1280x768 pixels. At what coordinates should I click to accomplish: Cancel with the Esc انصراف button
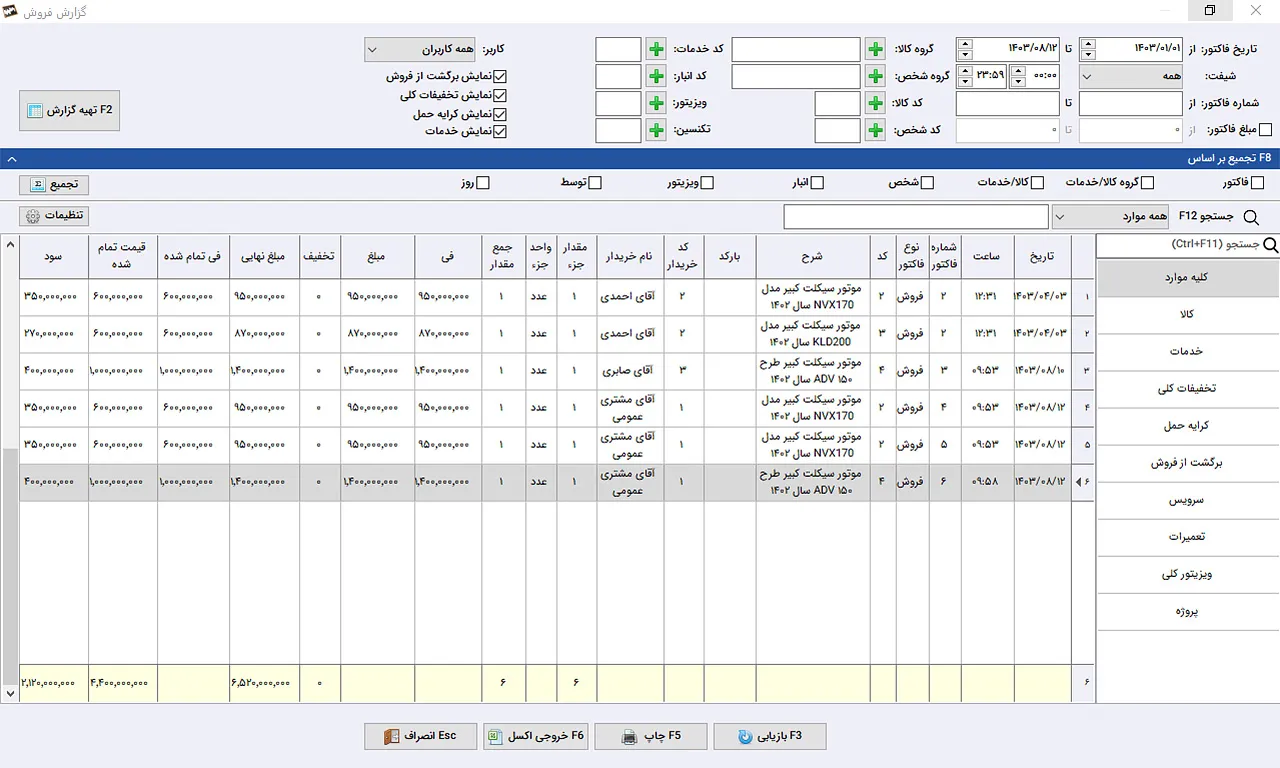pos(421,737)
